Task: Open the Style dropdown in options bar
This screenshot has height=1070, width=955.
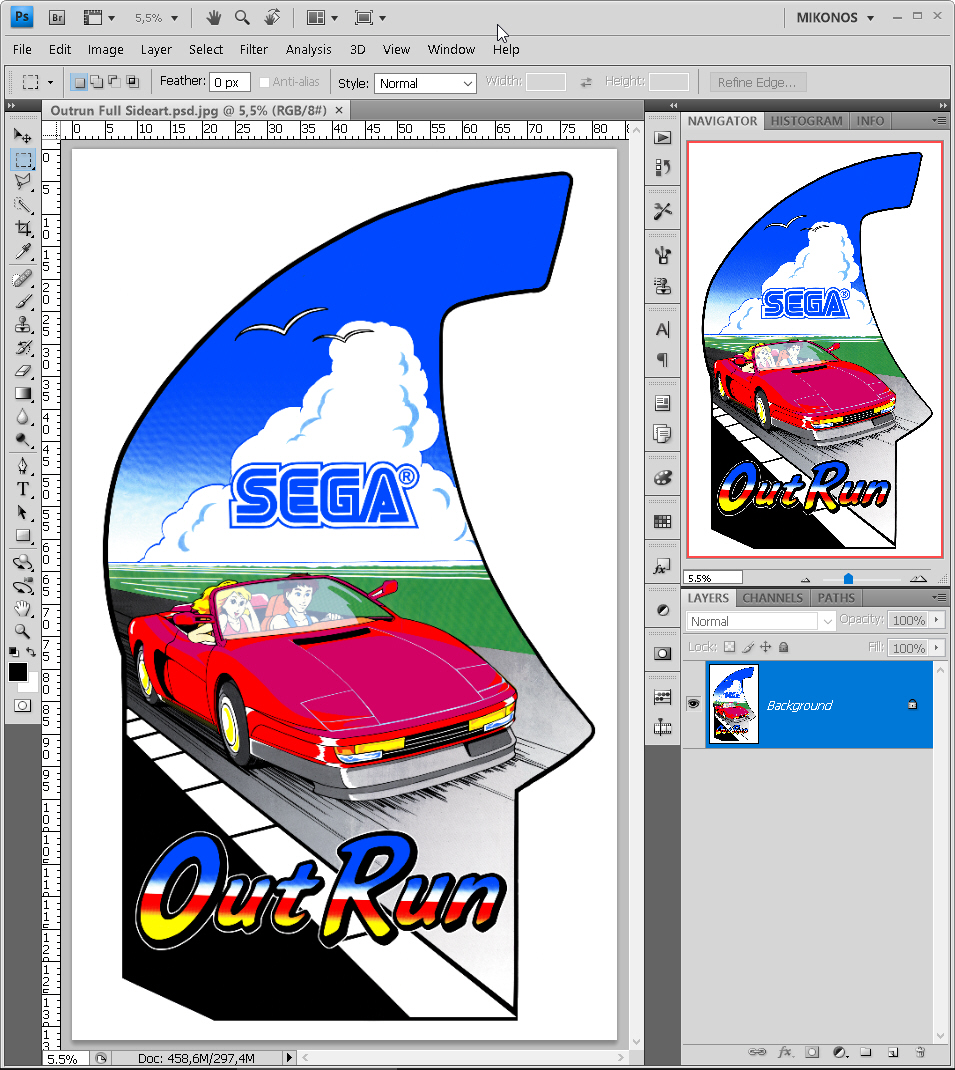Action: point(425,82)
